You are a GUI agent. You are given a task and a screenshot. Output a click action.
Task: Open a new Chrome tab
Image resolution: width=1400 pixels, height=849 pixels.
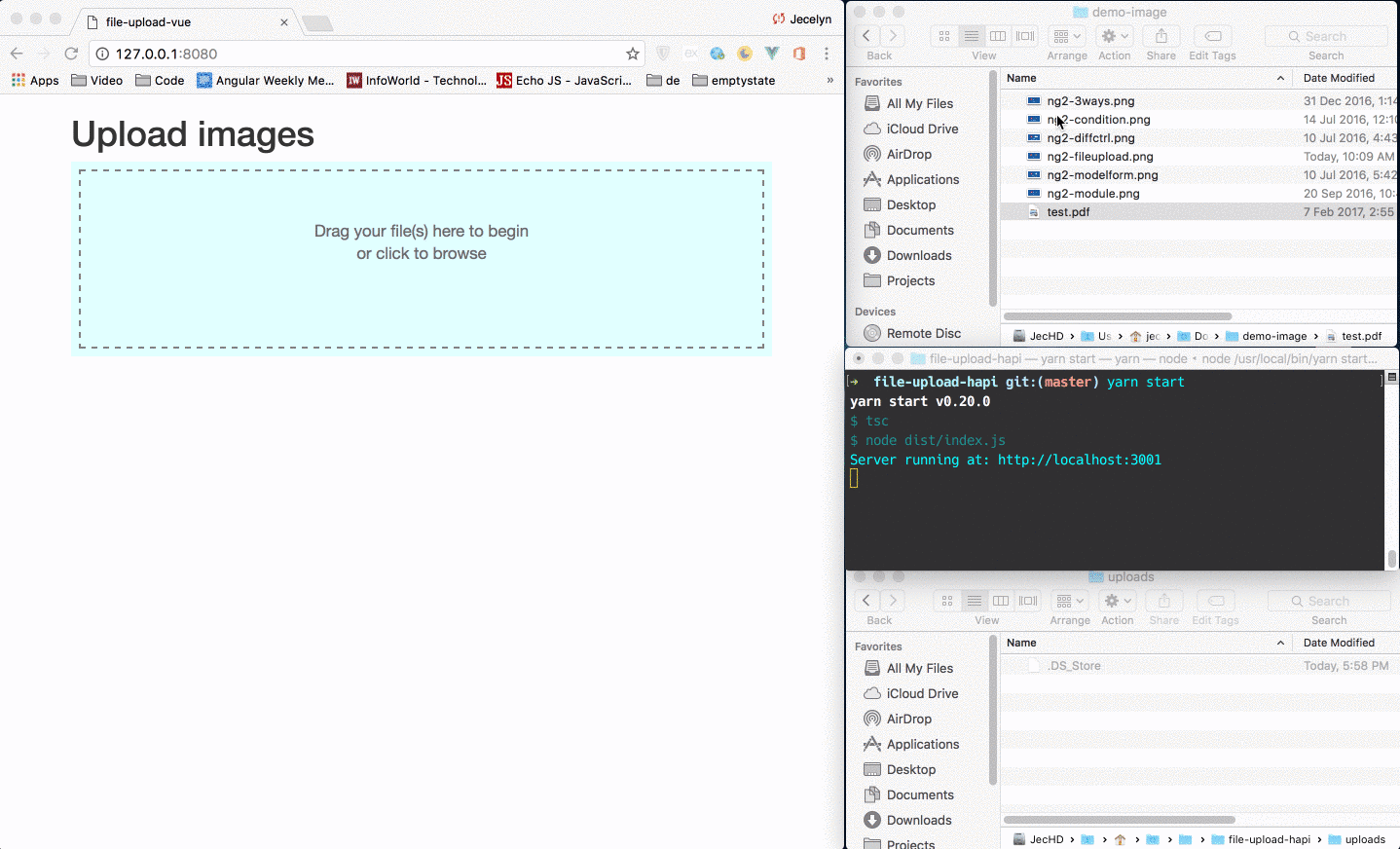[317, 22]
